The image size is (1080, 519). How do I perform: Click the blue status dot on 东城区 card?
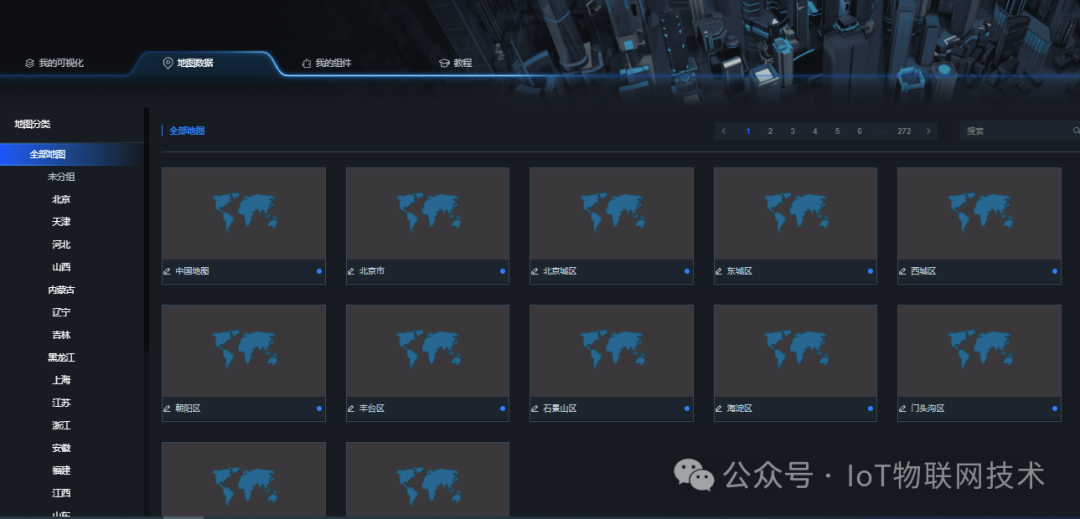pos(871,271)
